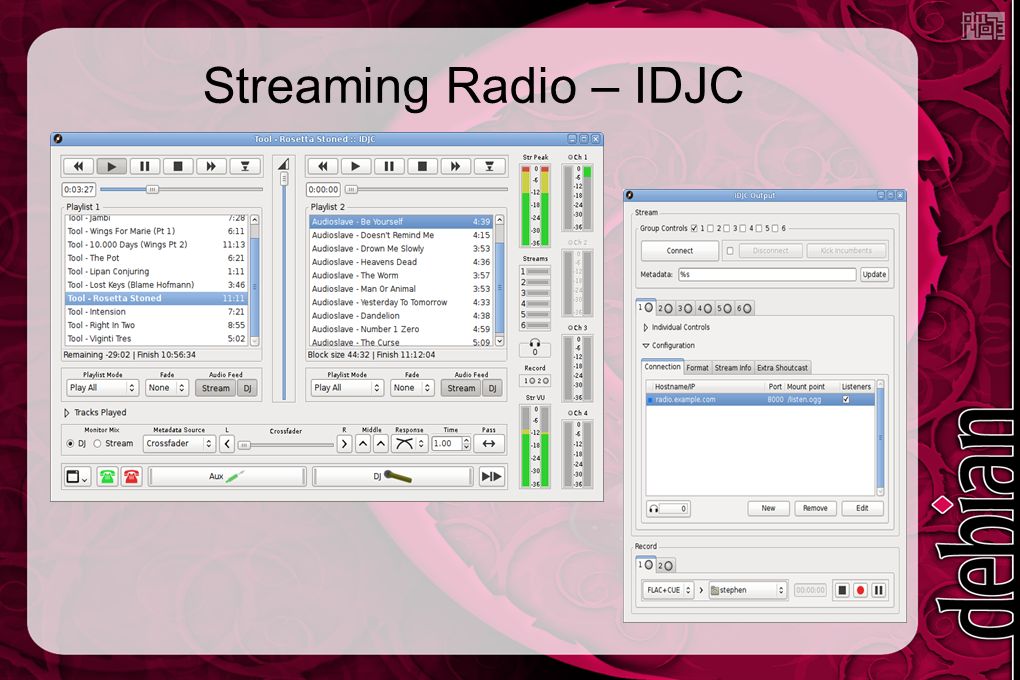Click the red telephone hang-up icon
Viewport: 1020px width, 680px height.
131,477
